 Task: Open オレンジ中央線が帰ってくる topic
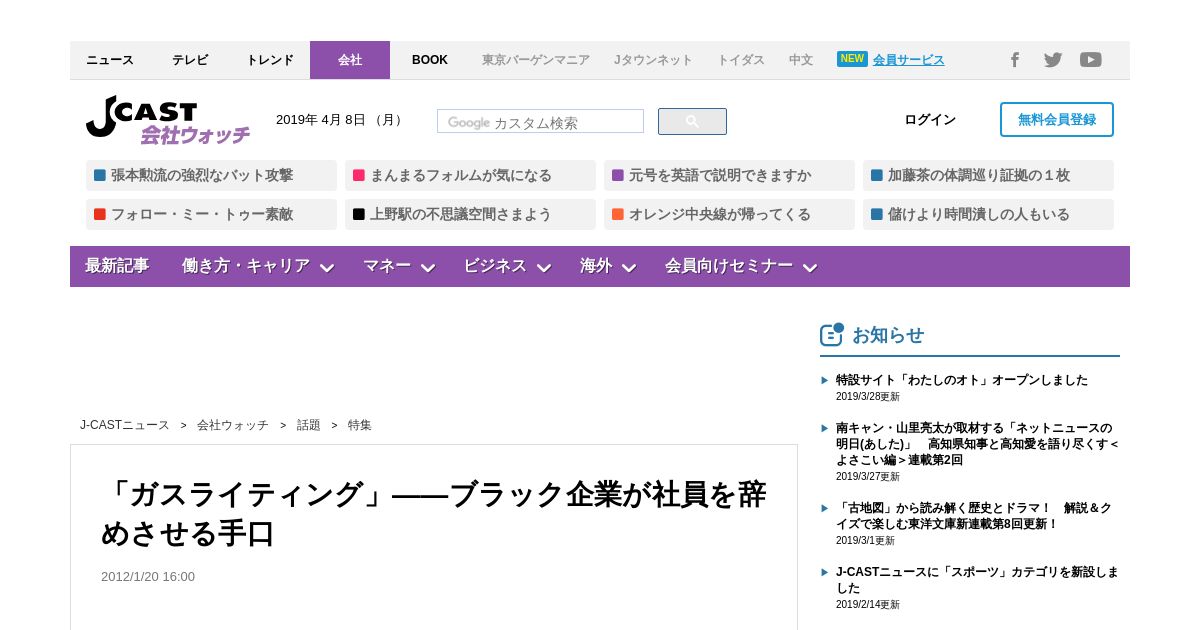pos(729,214)
